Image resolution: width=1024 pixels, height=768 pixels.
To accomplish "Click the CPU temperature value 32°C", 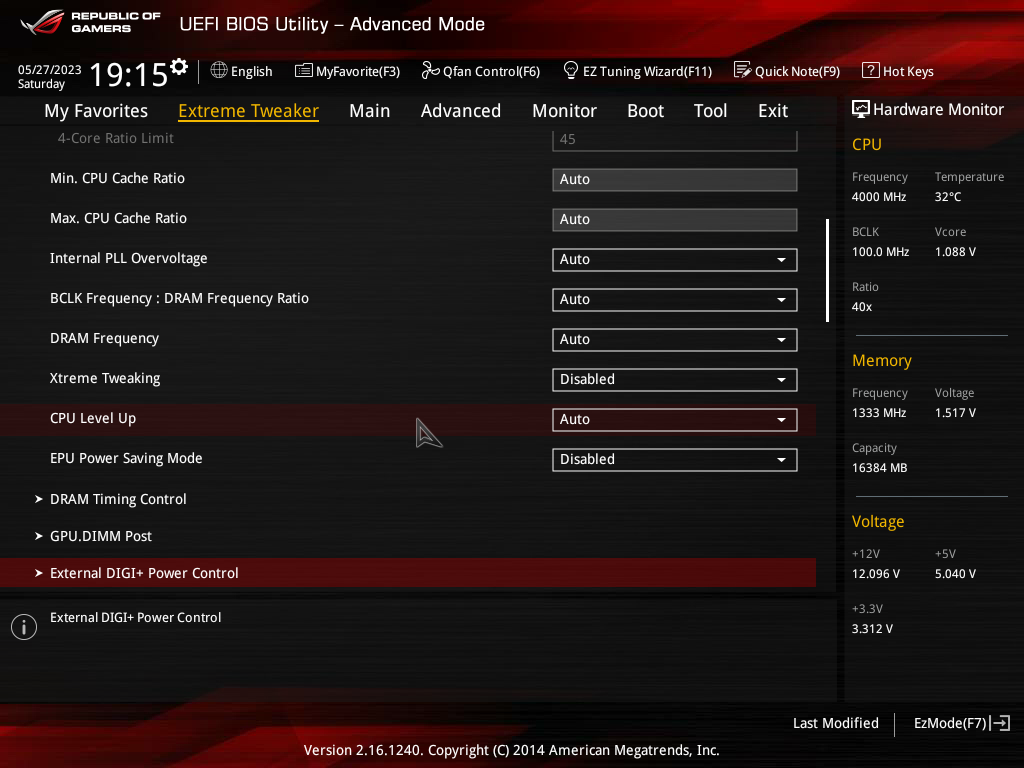I will [948, 197].
